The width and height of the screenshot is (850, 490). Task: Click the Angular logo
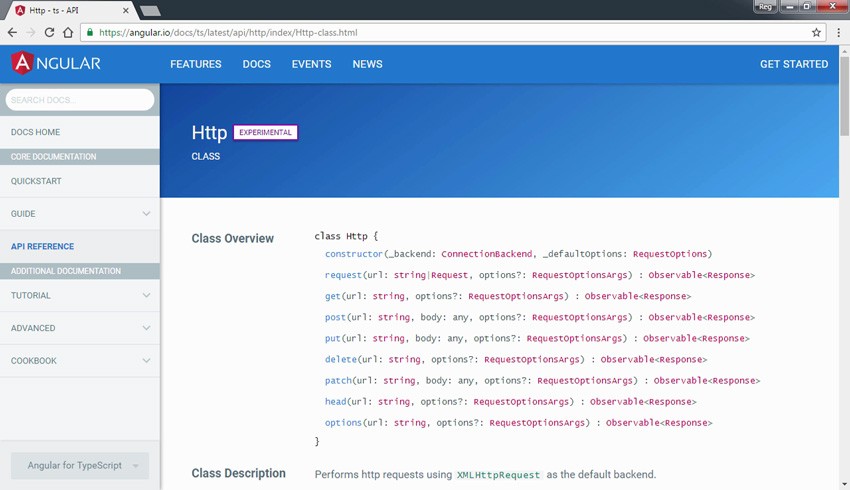(56, 63)
